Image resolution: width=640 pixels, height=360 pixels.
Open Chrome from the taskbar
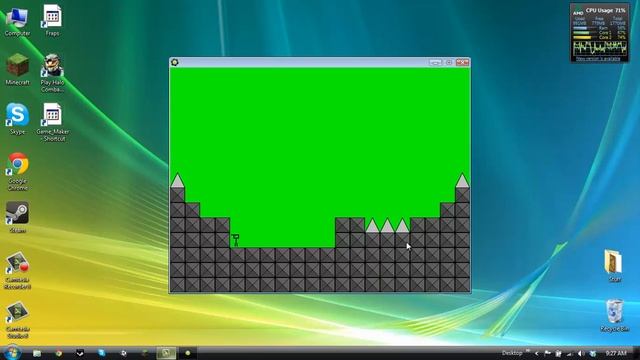point(58,353)
